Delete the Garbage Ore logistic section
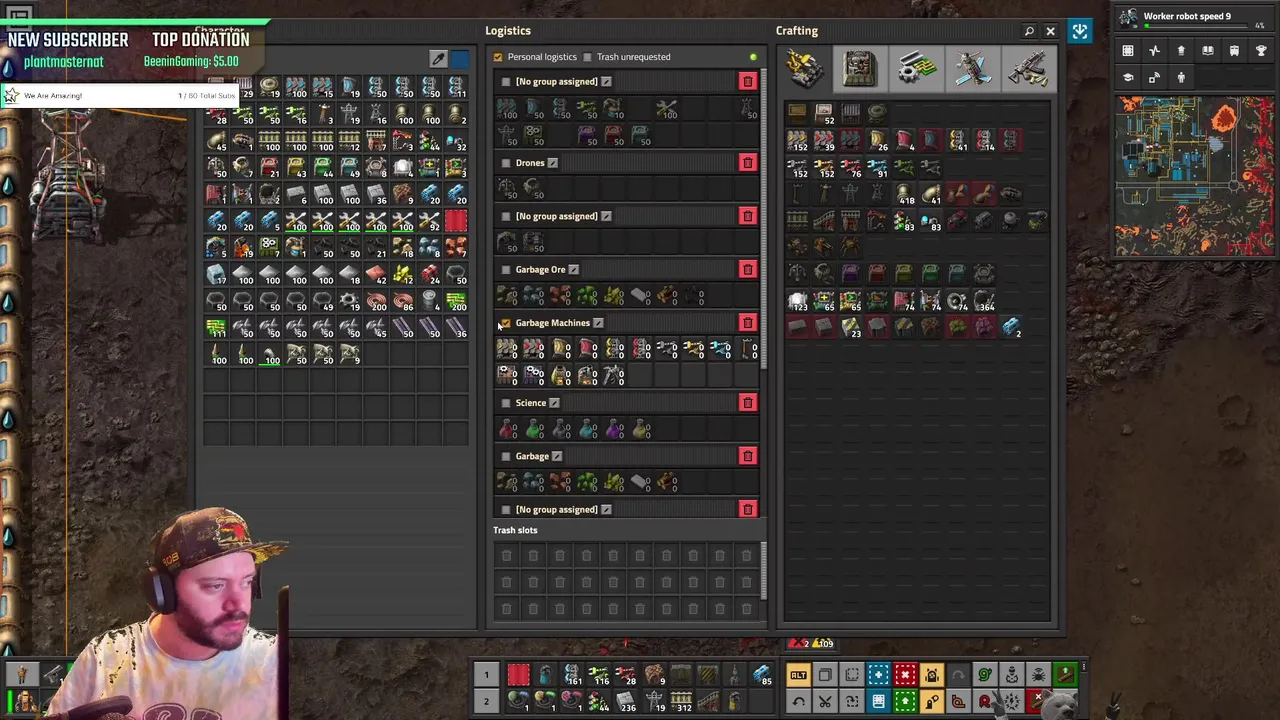Viewport: 1280px width, 720px height. tap(747, 269)
